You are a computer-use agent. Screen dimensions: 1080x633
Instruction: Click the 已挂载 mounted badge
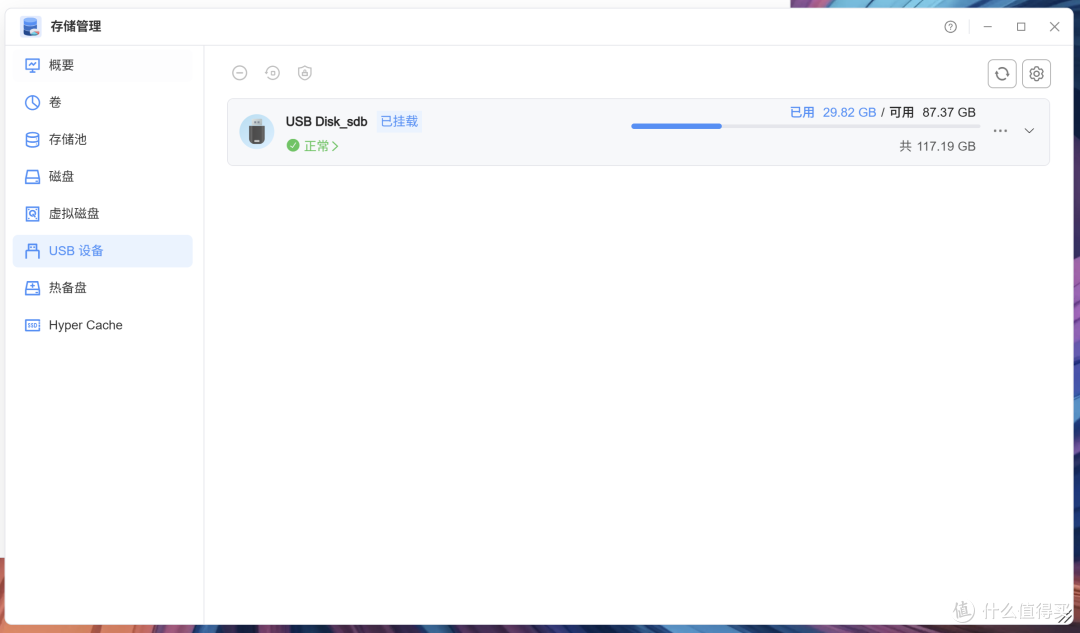point(399,121)
